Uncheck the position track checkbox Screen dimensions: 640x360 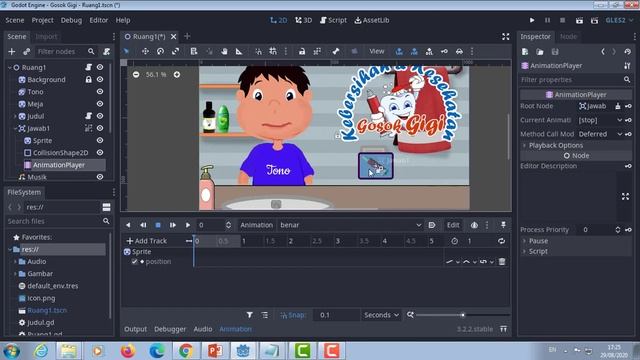point(134,262)
